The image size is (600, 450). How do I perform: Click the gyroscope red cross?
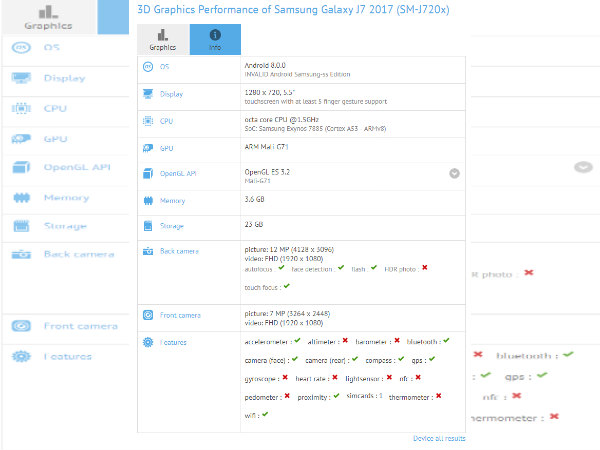(x=285, y=377)
